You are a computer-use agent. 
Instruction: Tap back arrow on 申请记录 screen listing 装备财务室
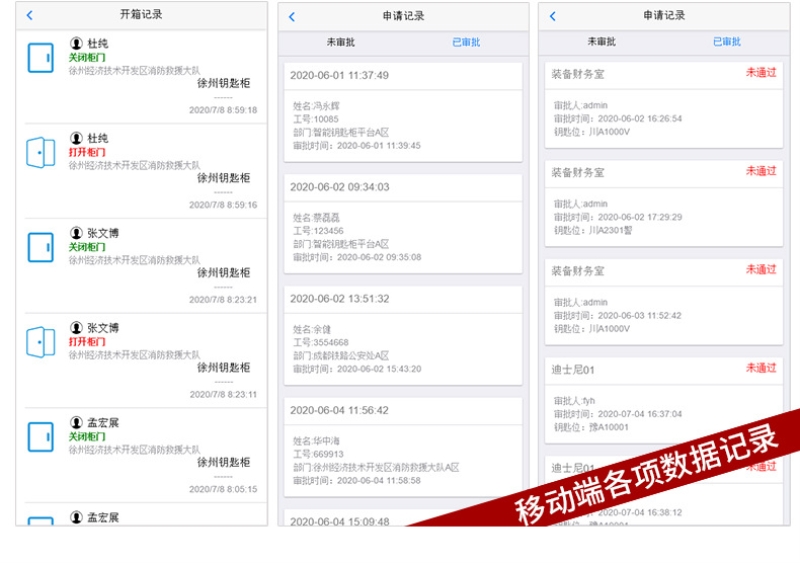point(553,16)
